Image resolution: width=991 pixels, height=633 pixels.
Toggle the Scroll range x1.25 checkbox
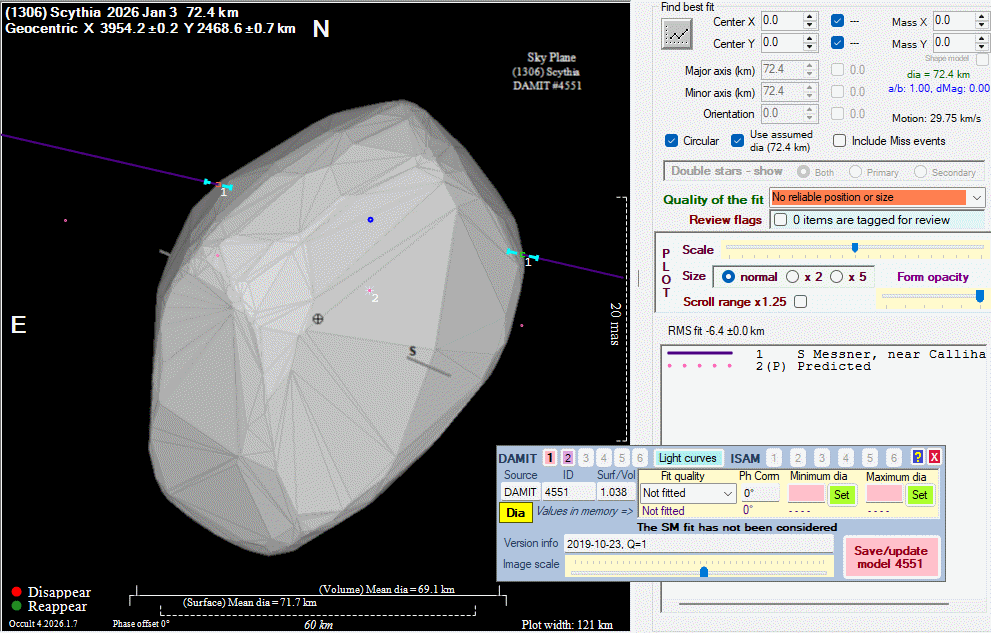point(800,301)
